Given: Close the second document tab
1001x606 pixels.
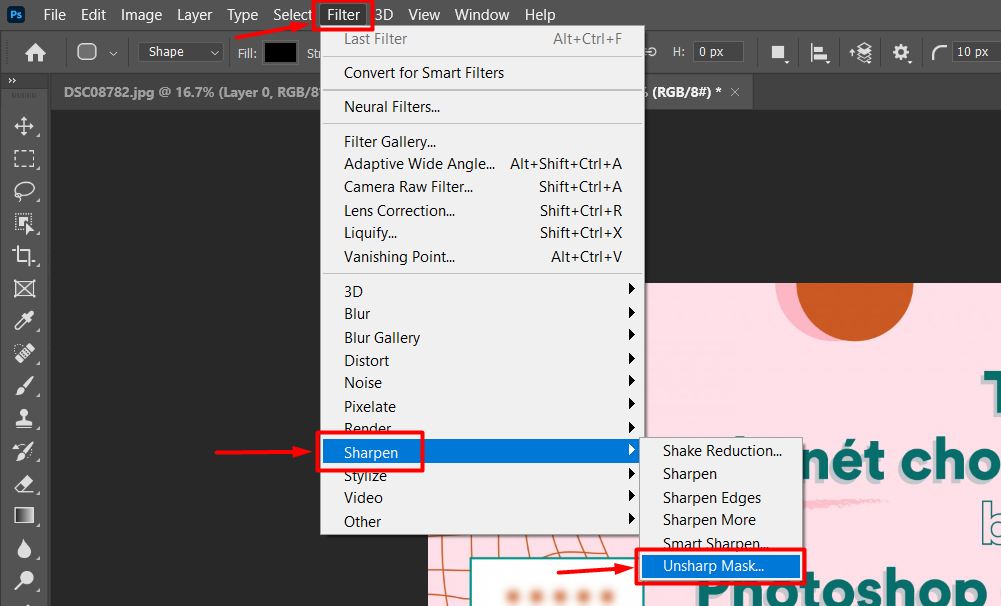Looking at the screenshot, I should 735,92.
